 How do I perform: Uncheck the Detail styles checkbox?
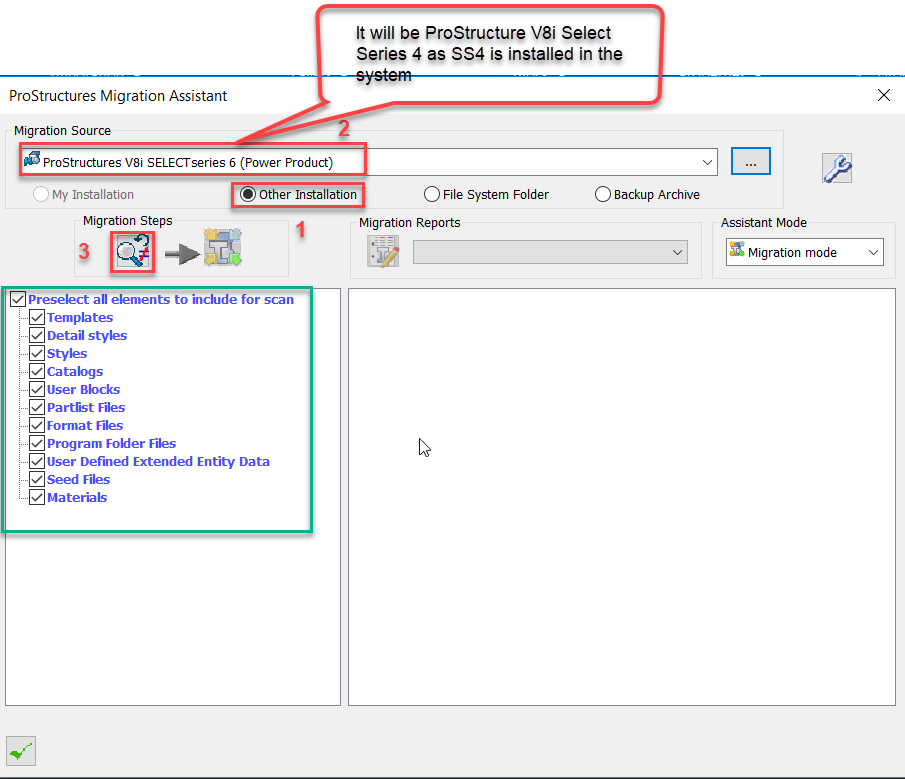tap(37, 335)
